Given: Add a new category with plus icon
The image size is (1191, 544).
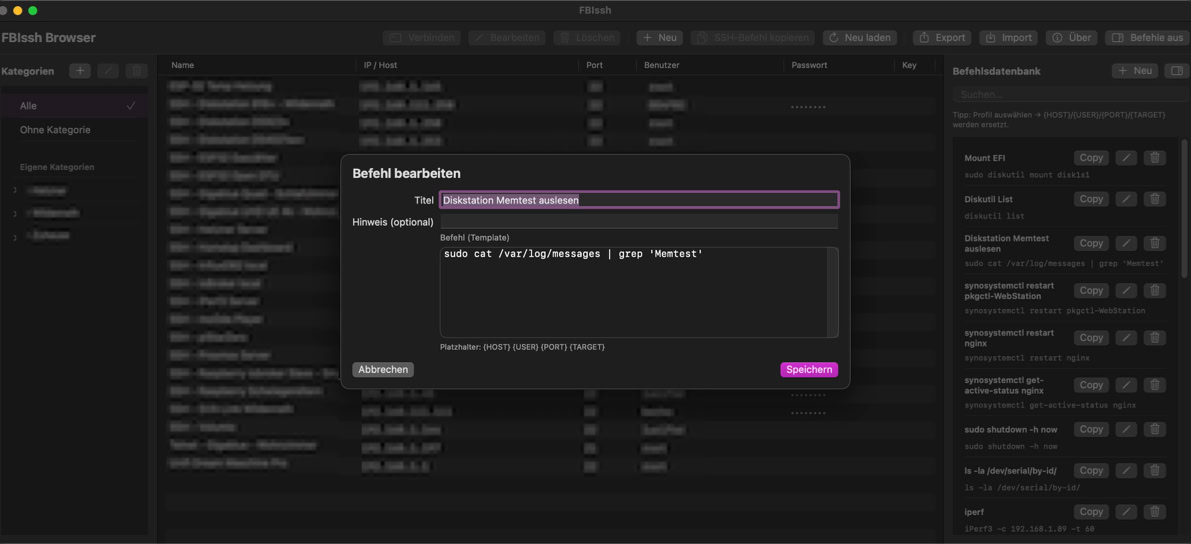Looking at the screenshot, I should click(80, 71).
